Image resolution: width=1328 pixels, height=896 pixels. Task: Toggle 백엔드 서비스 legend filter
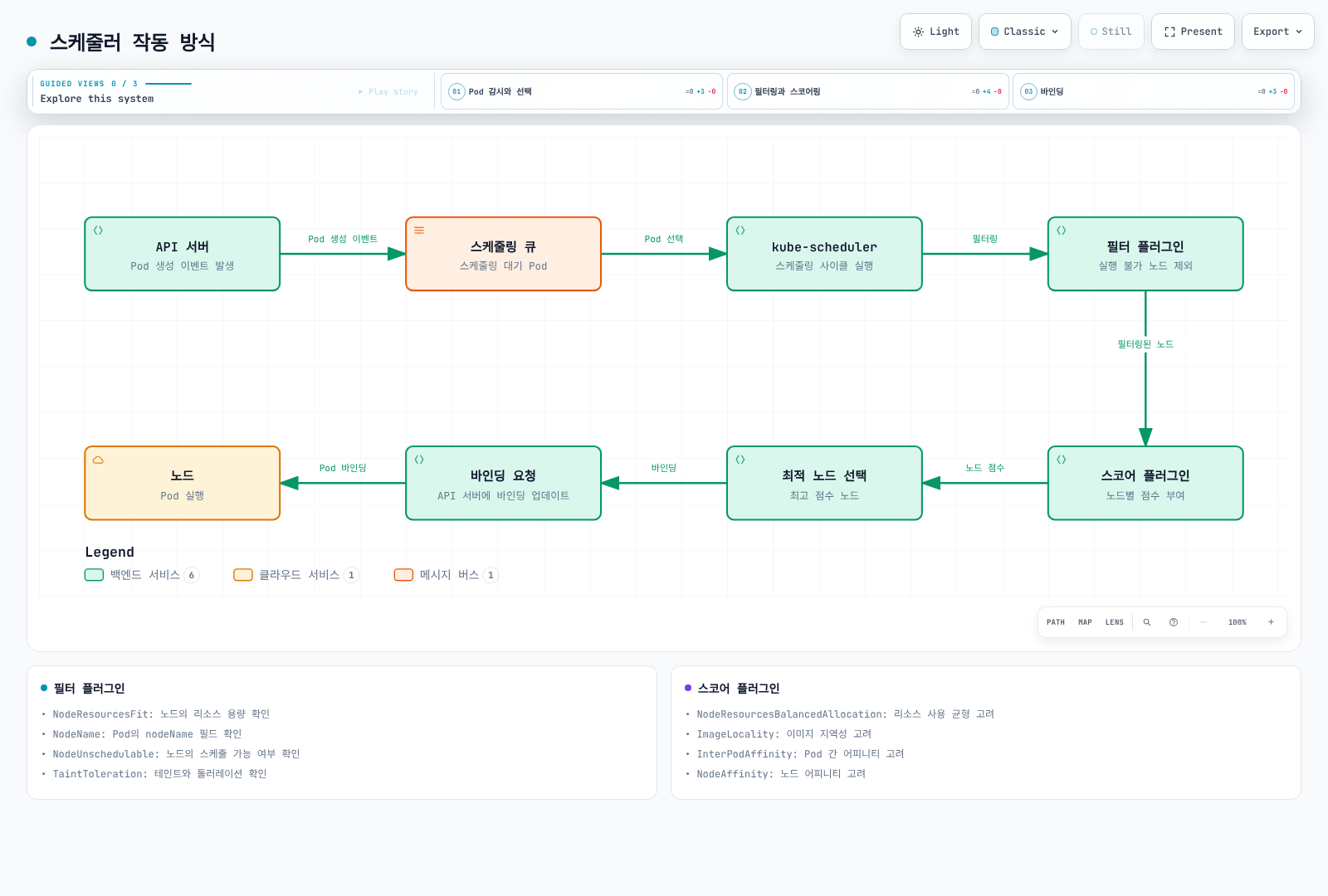(142, 575)
